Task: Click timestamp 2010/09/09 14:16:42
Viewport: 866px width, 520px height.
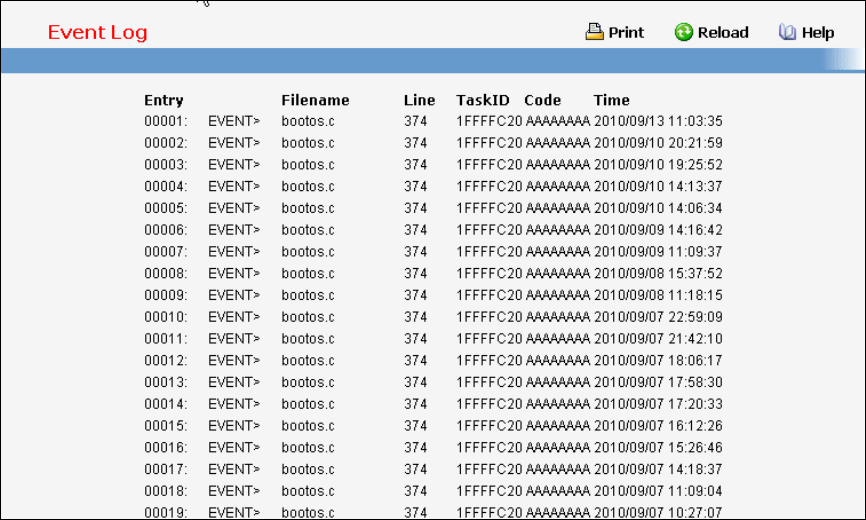Action: (x=658, y=230)
